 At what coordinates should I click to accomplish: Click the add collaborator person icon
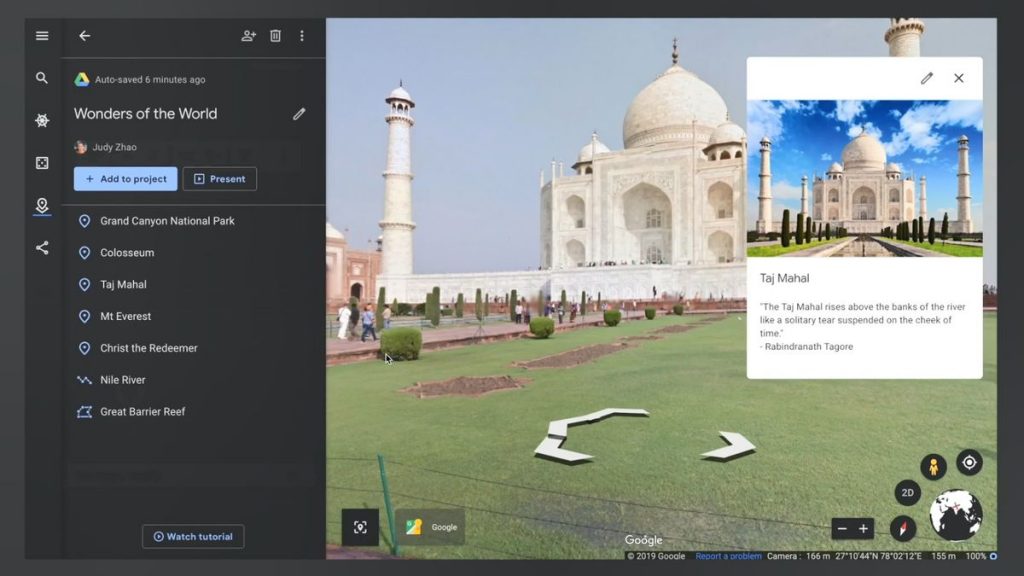pos(248,36)
